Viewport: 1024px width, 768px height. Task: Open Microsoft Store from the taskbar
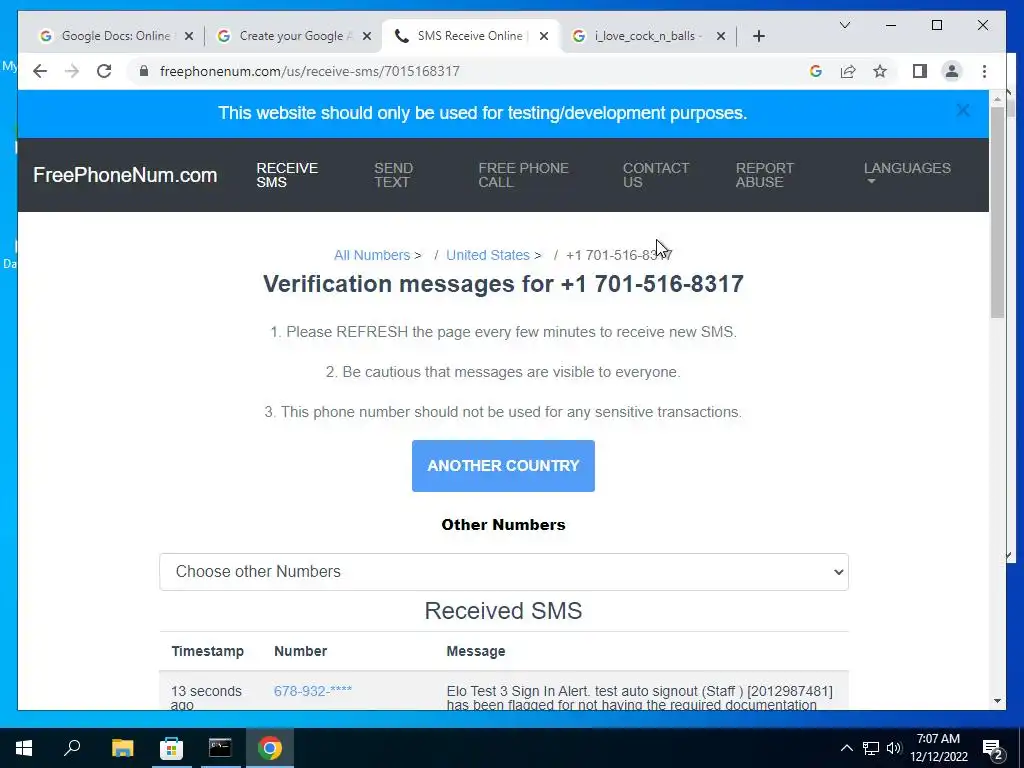point(171,748)
